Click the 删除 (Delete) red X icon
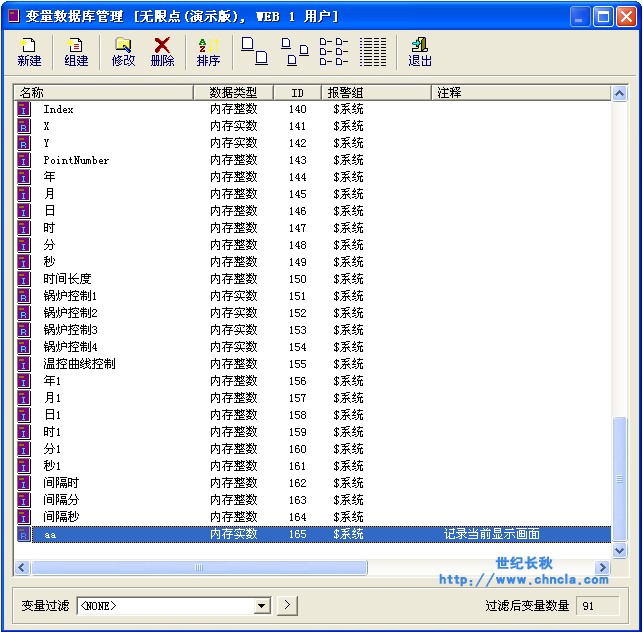The image size is (643, 632). pos(162,52)
